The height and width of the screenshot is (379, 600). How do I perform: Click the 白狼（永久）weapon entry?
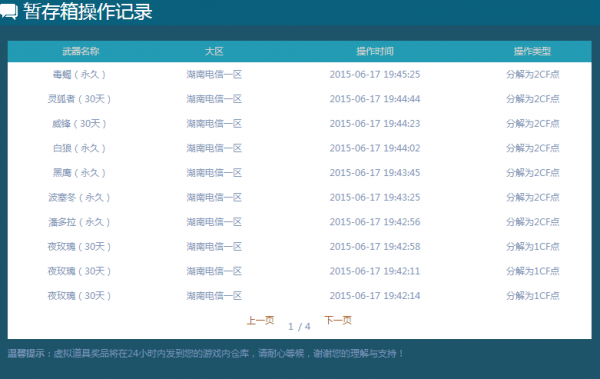(x=79, y=148)
